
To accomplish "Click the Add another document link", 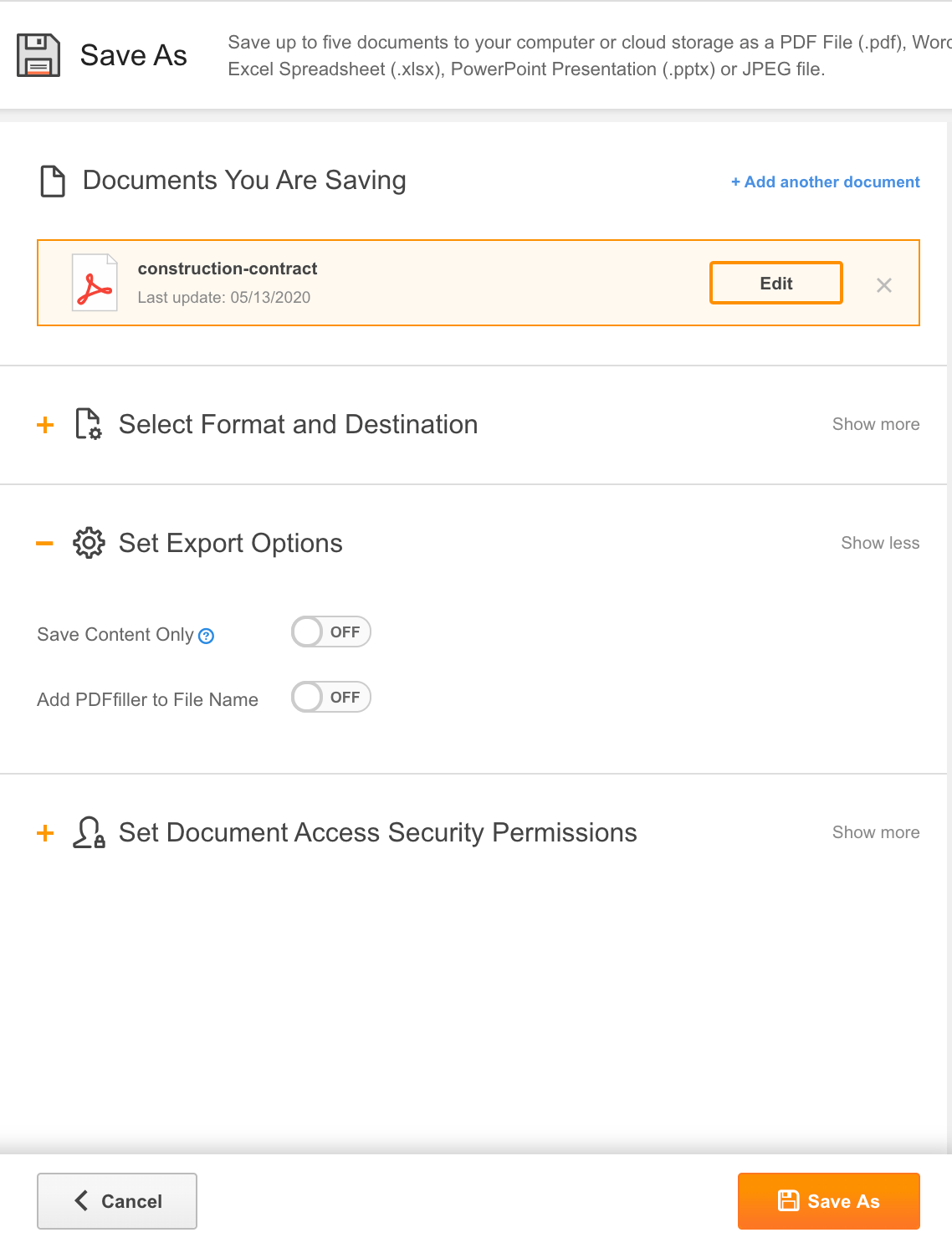I will [x=826, y=182].
